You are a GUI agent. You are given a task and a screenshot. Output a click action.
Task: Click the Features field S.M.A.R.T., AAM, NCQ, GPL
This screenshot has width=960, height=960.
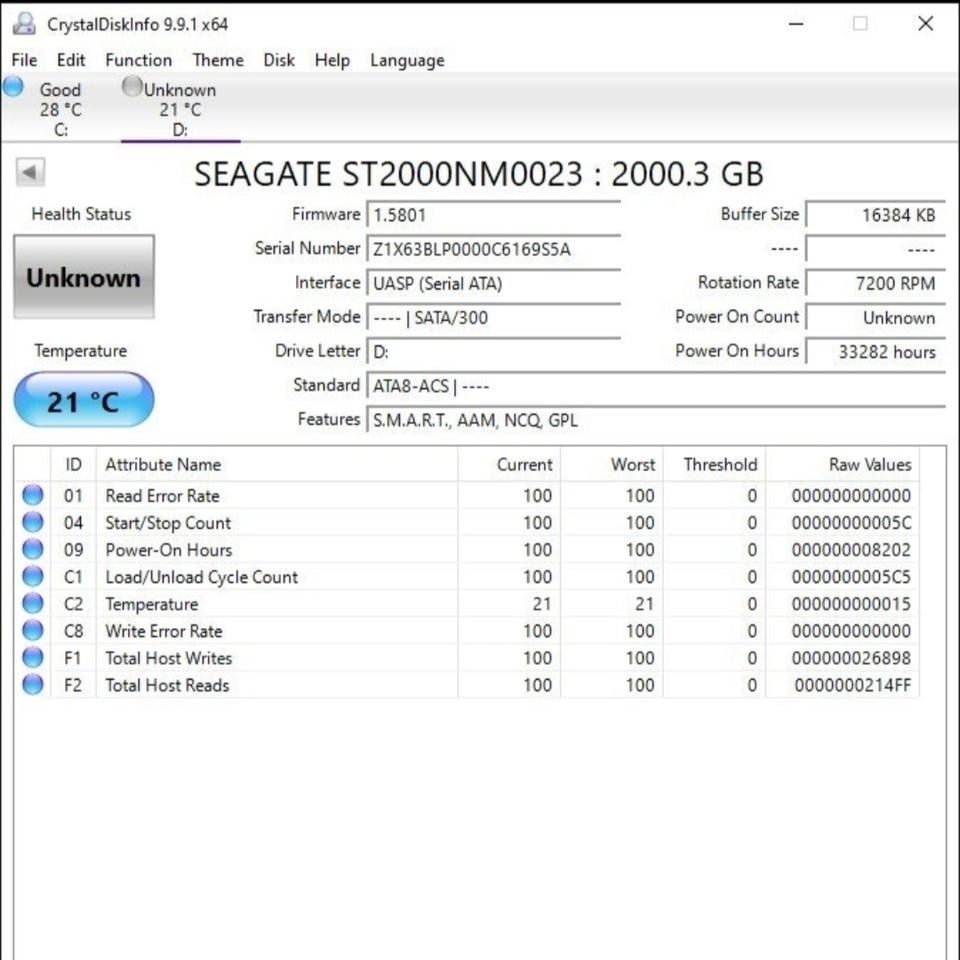[656, 421]
